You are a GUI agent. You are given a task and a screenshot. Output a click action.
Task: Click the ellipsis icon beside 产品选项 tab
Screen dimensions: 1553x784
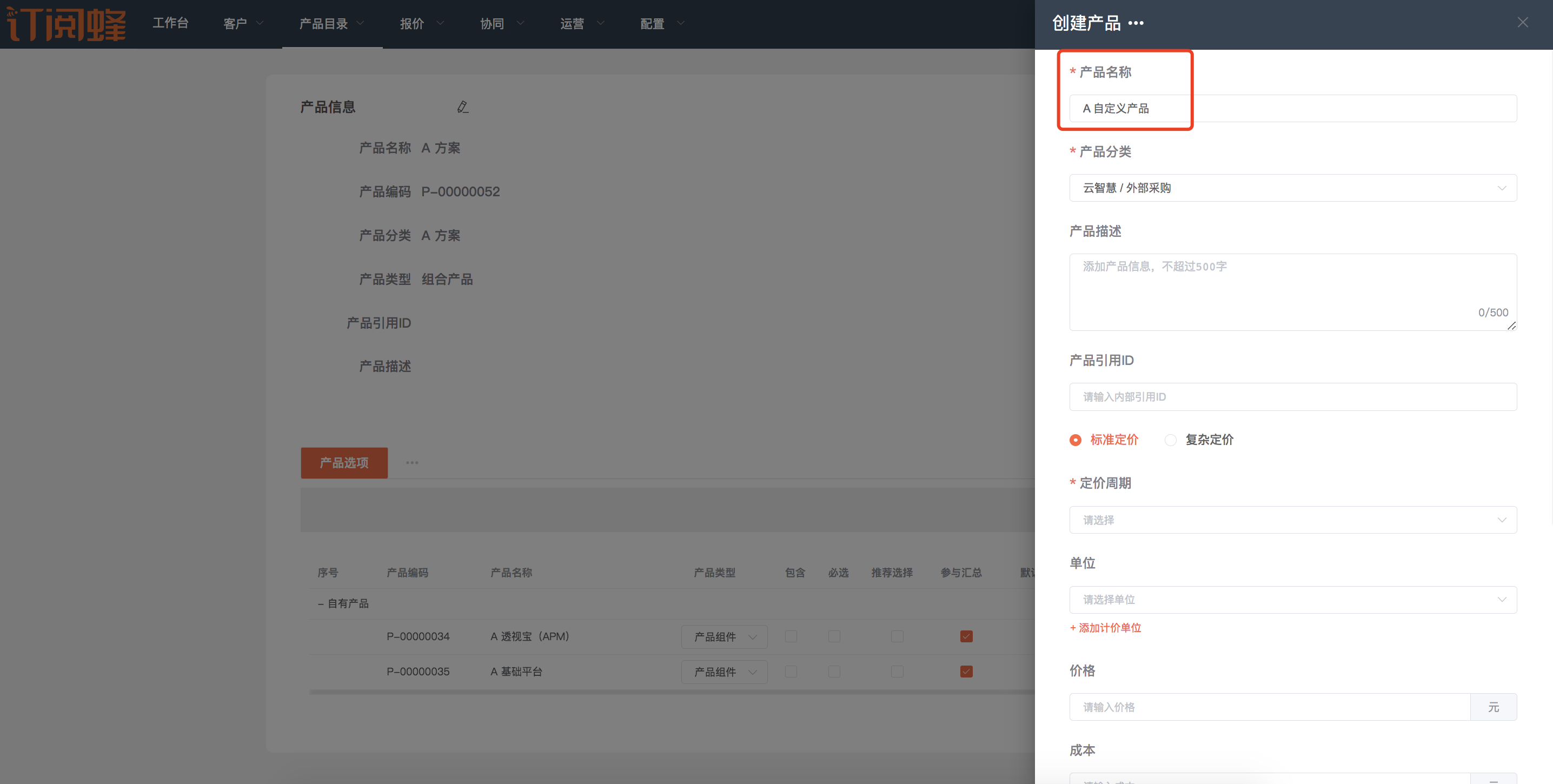click(x=412, y=463)
